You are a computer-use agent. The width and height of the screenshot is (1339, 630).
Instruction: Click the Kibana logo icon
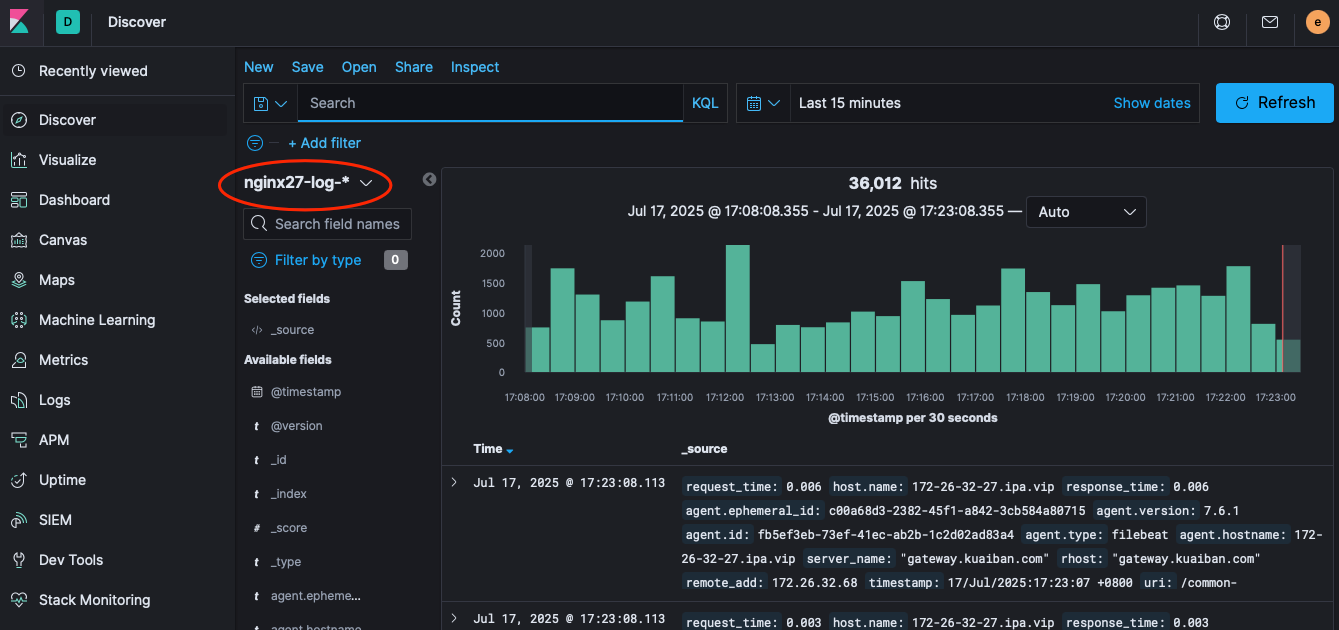click(20, 22)
